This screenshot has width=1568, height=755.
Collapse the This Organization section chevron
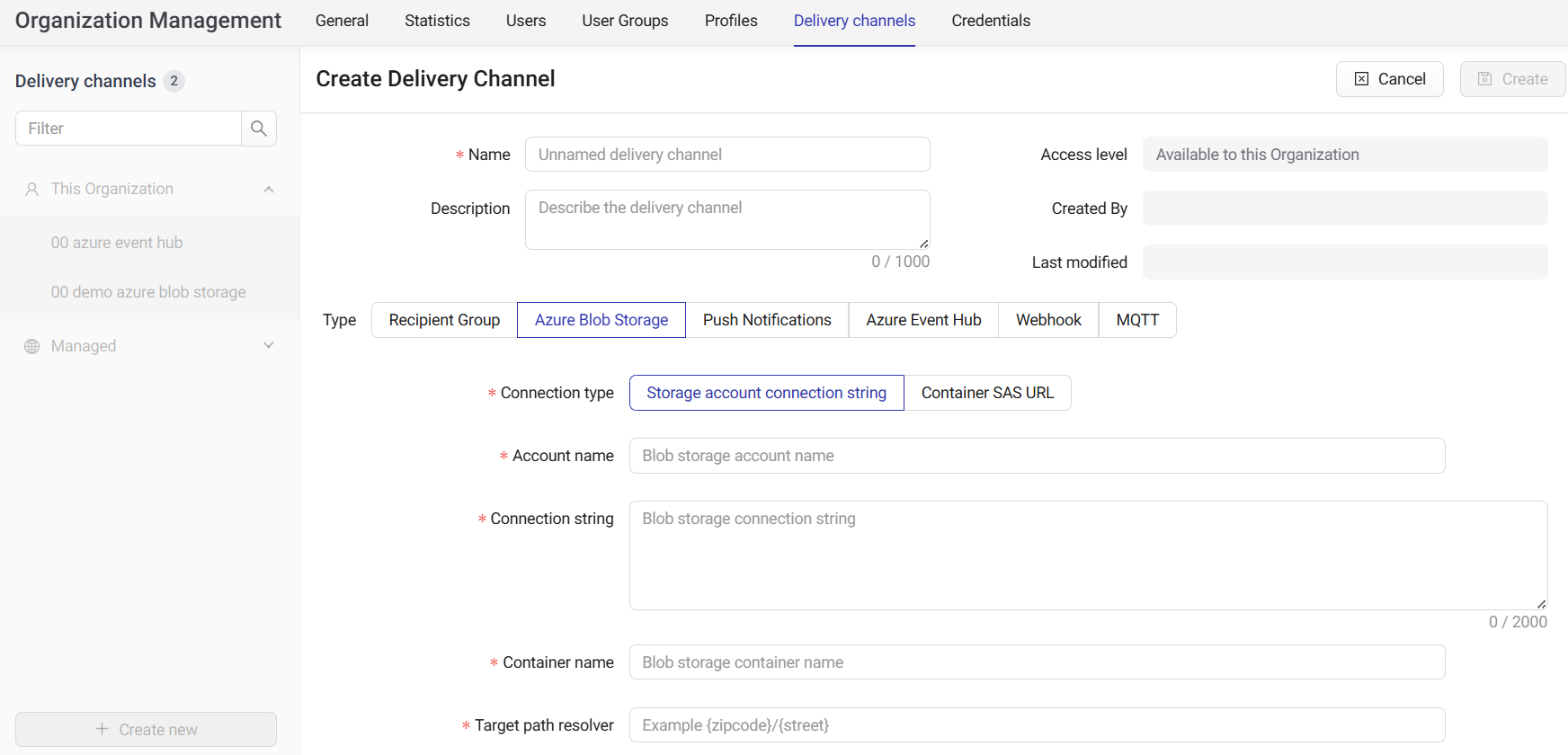(x=268, y=190)
